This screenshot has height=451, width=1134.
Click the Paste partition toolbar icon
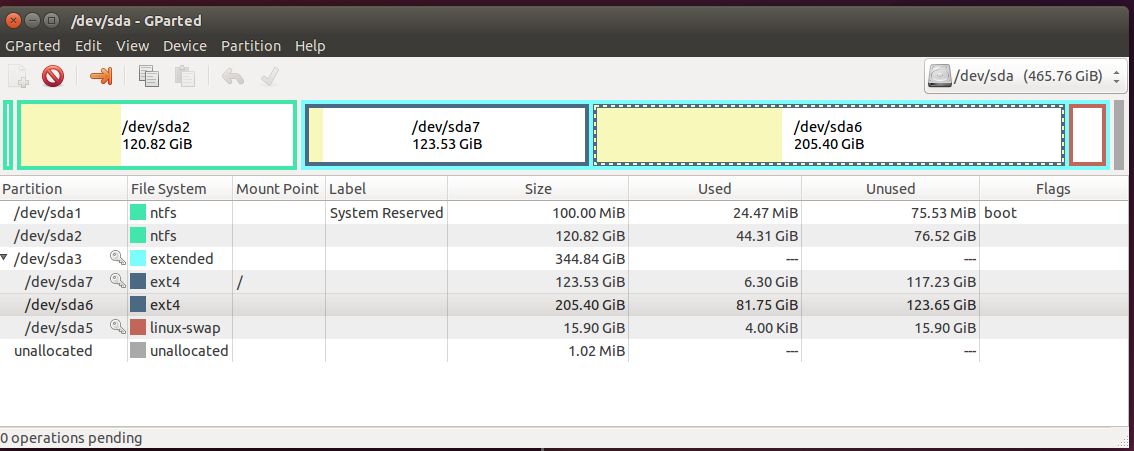pos(184,76)
